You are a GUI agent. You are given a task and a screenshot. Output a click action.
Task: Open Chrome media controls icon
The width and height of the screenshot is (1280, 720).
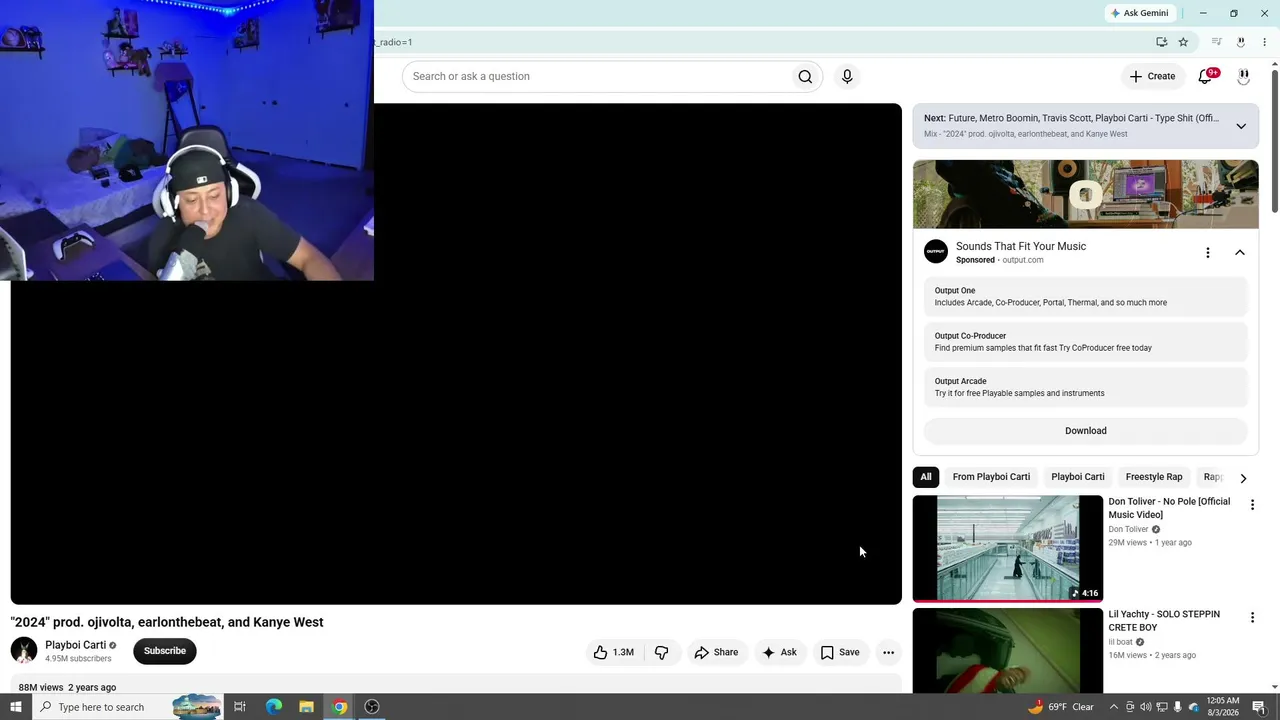click(1216, 42)
